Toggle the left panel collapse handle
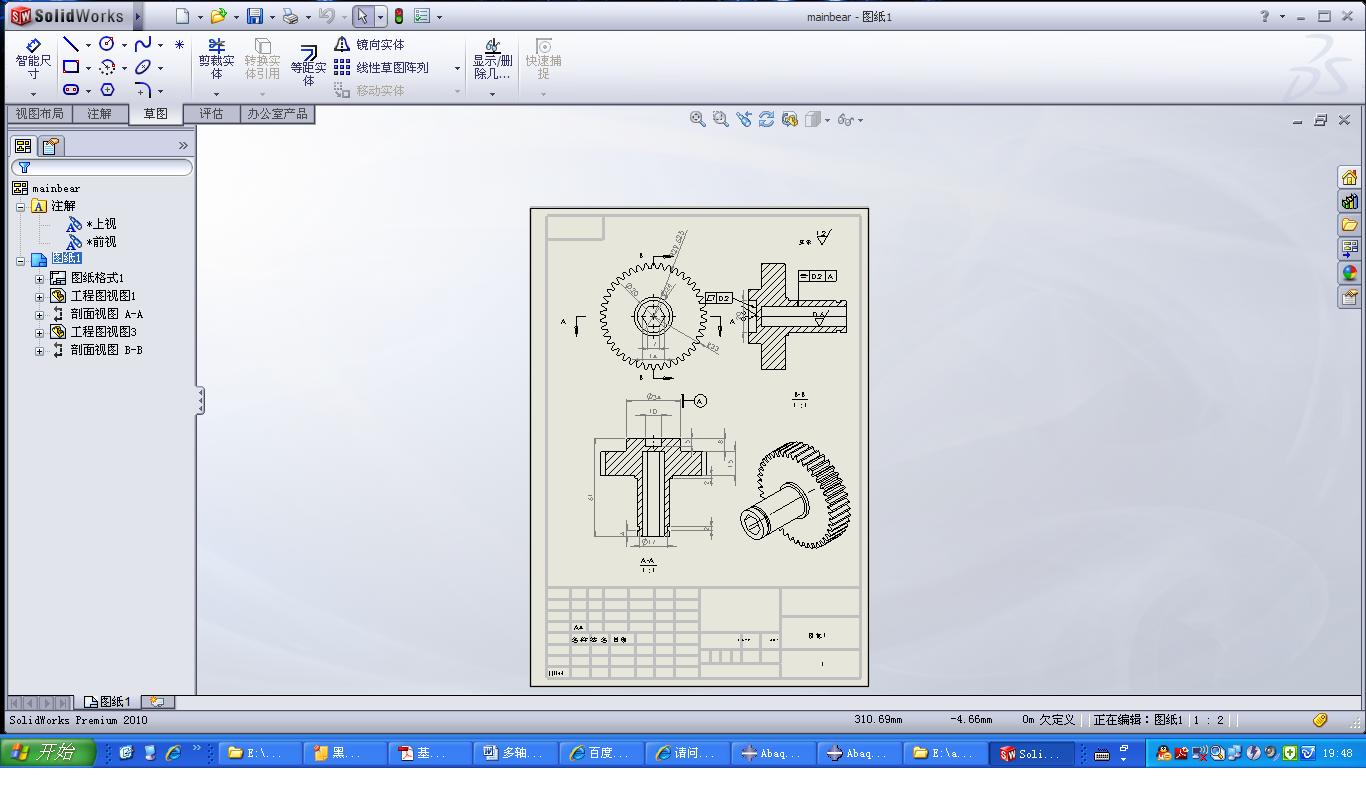 (200, 401)
